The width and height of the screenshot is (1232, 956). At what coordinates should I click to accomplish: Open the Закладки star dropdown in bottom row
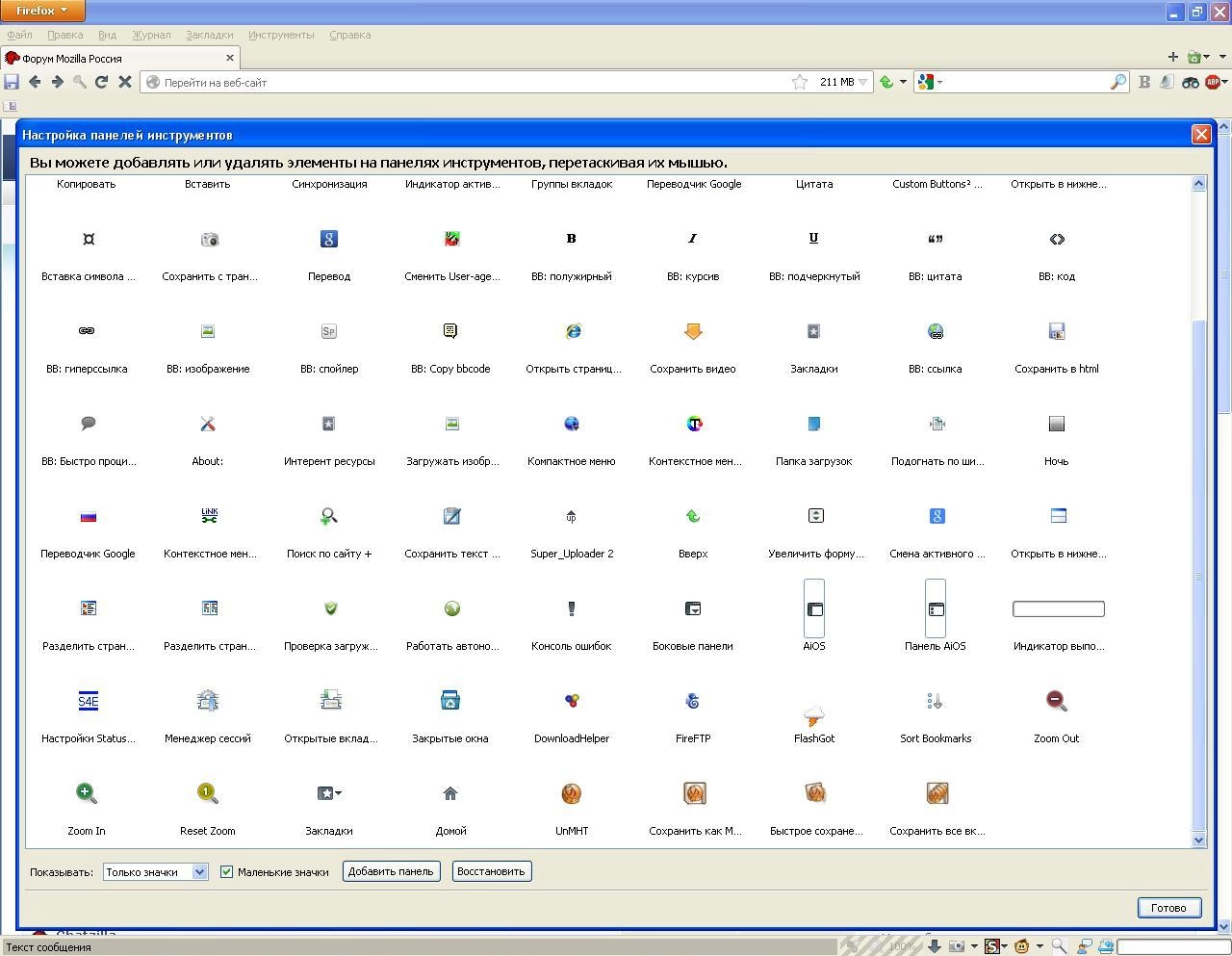pyautogui.click(x=329, y=793)
